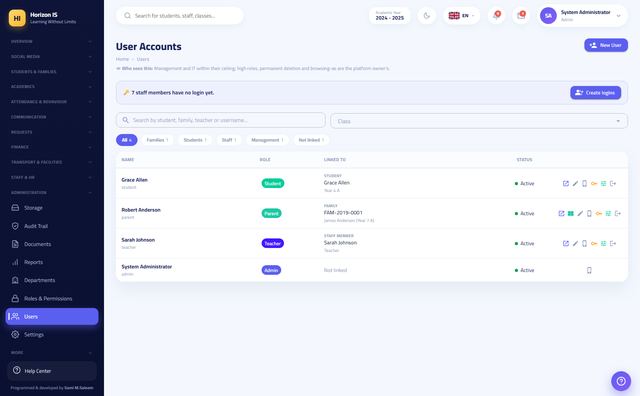The image size is (640, 396).
Task: Open Reports in the sidebar
Action: pyautogui.click(x=51, y=262)
